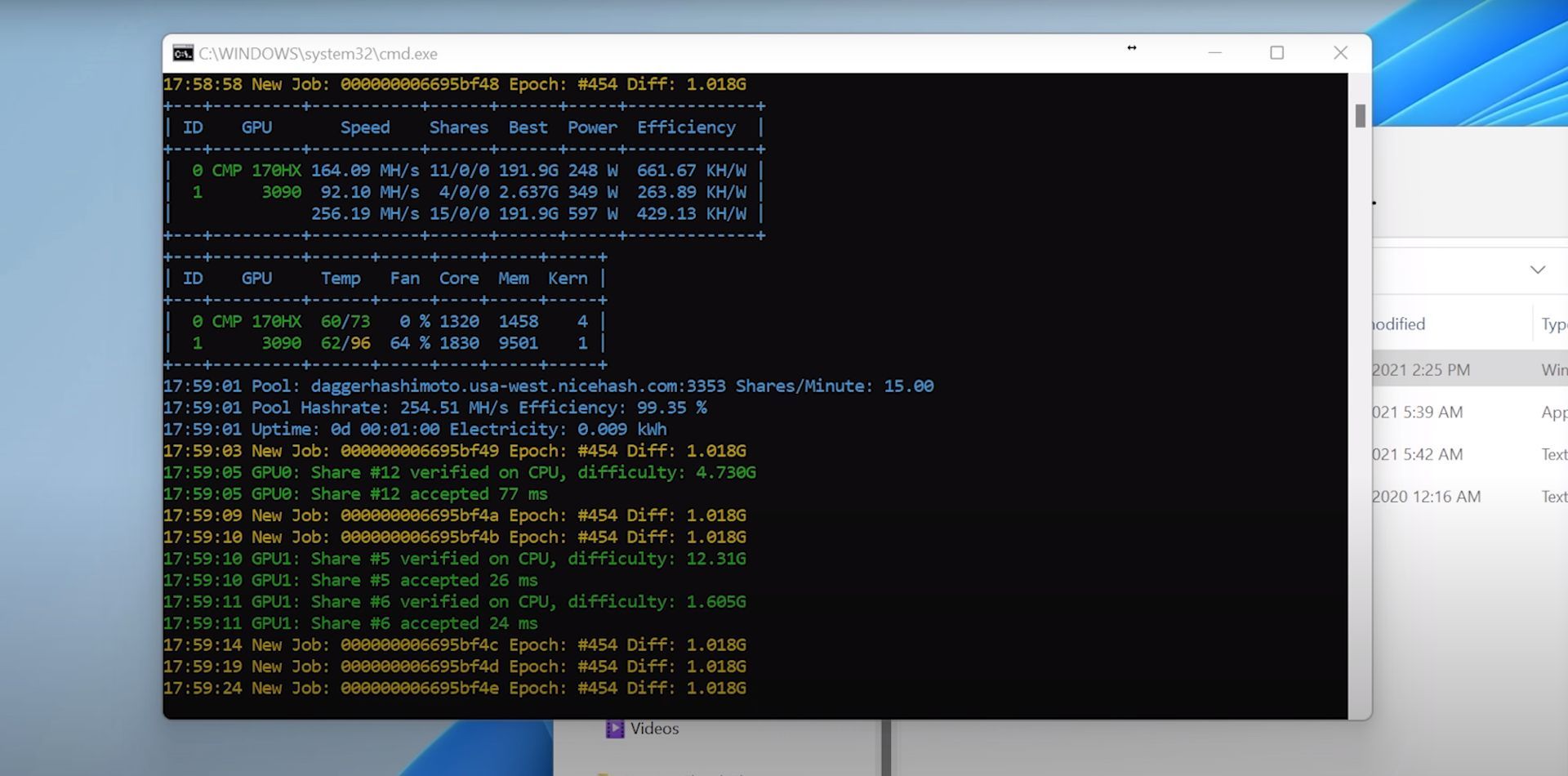This screenshot has height=776, width=1568.
Task: Click the efficiency value 661.67 KH/W
Action: (692, 171)
